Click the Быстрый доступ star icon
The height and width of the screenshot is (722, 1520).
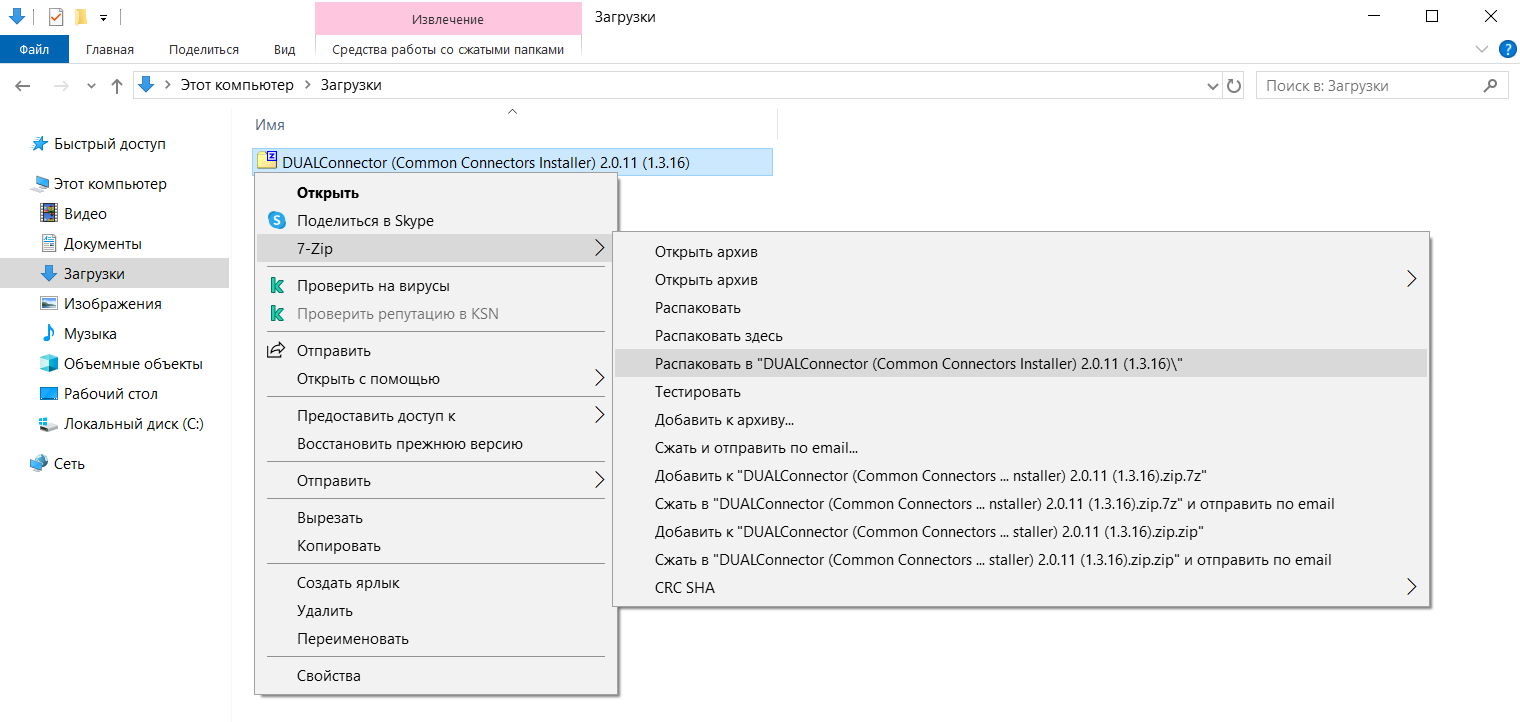(x=40, y=144)
